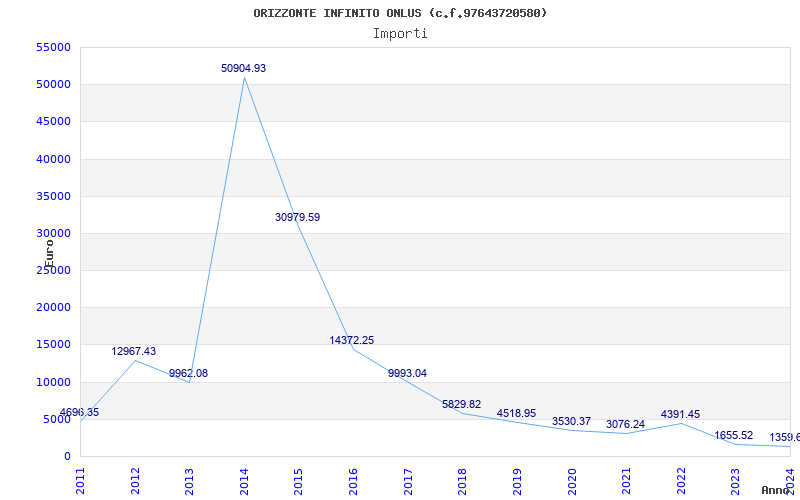Select data label 1655.52

[x=733, y=436]
